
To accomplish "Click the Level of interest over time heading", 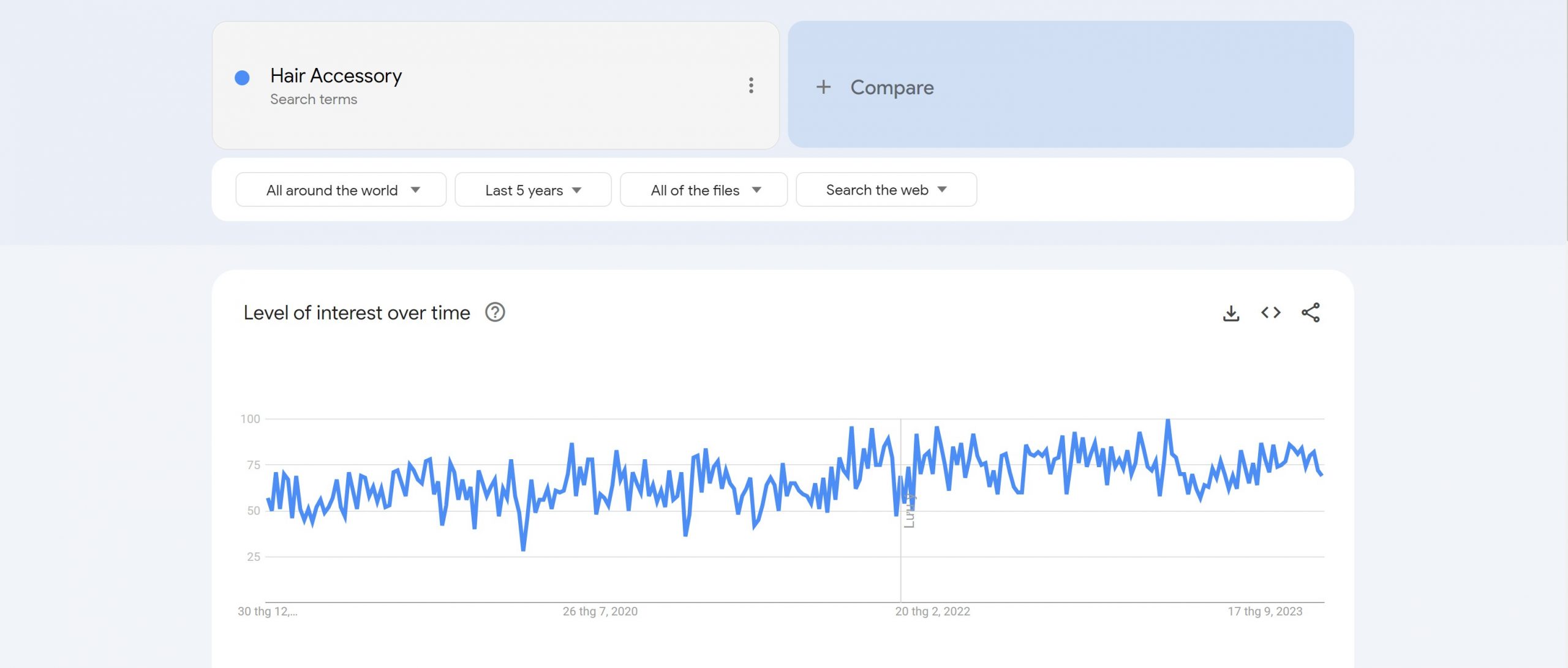I will 356,313.
